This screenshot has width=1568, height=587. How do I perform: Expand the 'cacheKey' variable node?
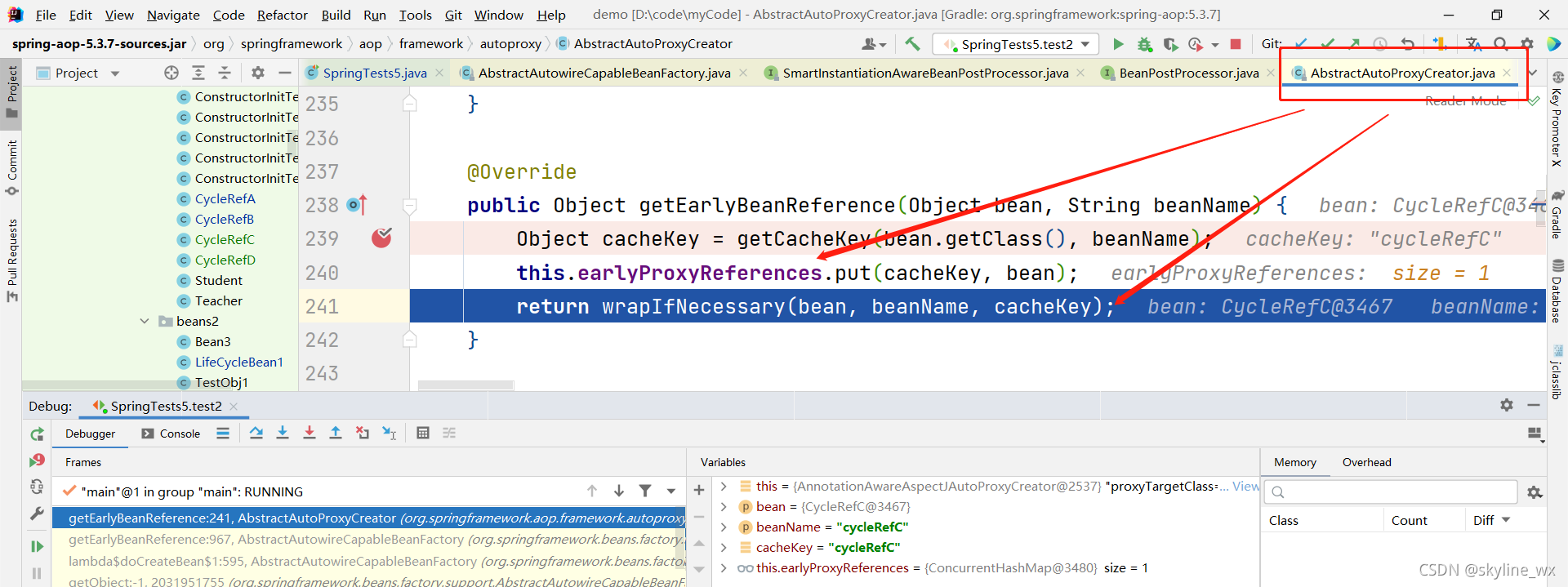[724, 547]
